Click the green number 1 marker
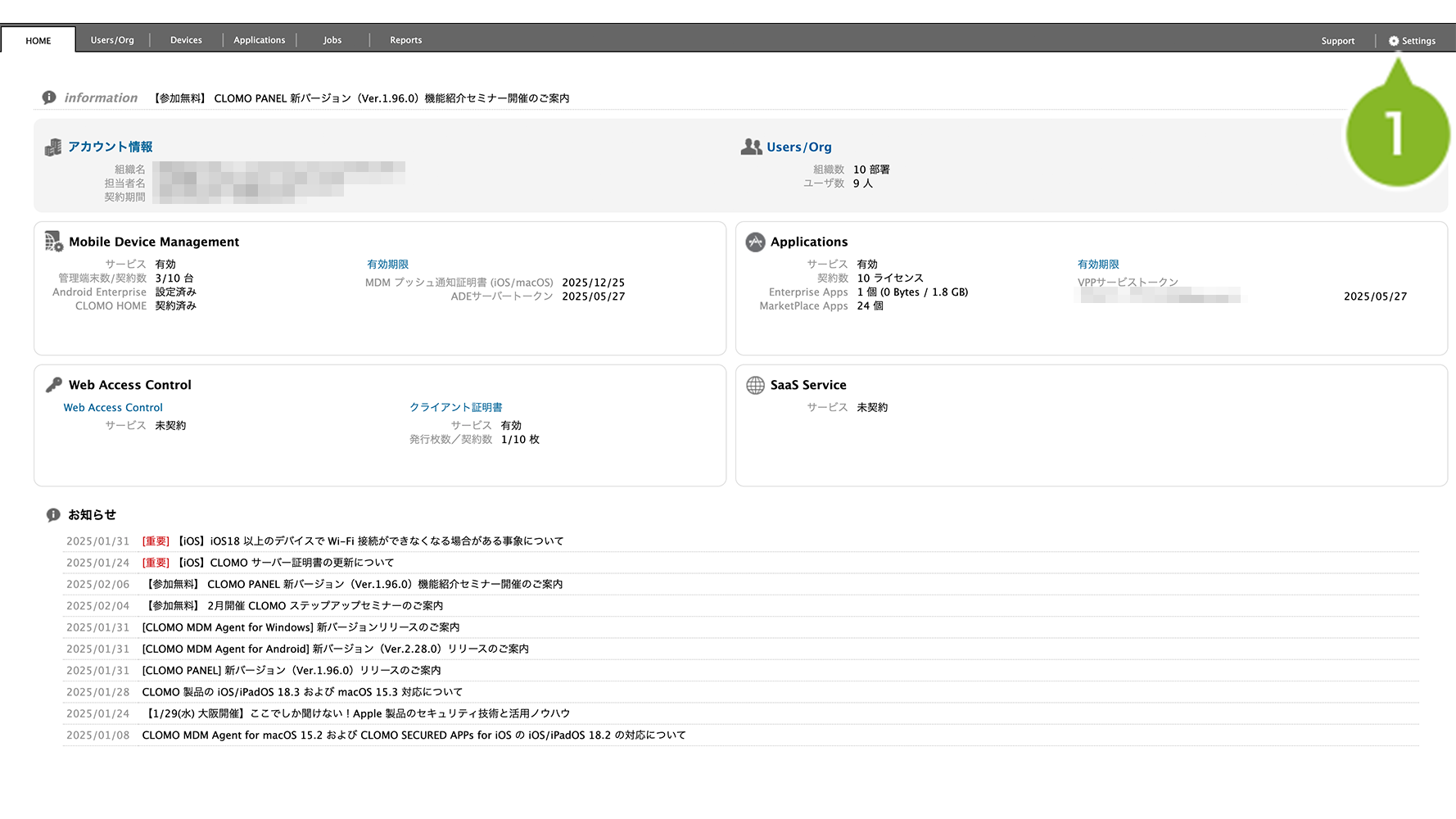The image size is (1456, 819). tap(1397, 134)
